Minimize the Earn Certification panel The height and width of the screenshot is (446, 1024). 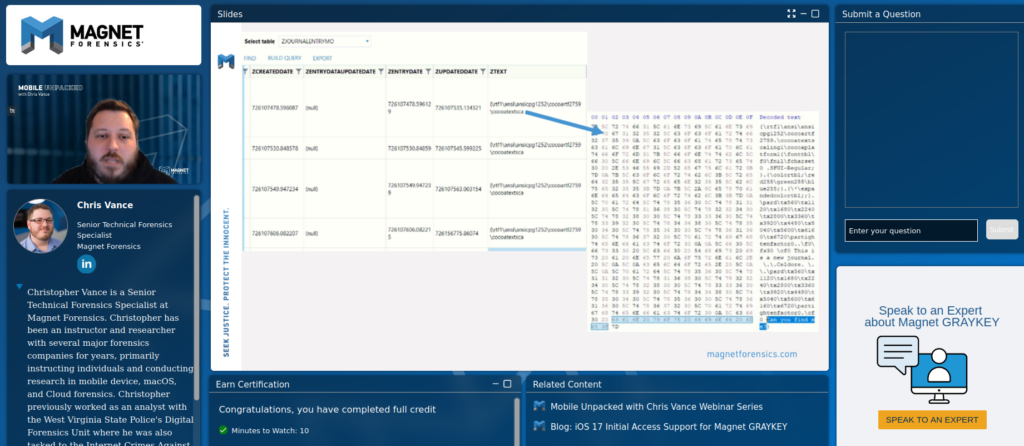(x=496, y=384)
